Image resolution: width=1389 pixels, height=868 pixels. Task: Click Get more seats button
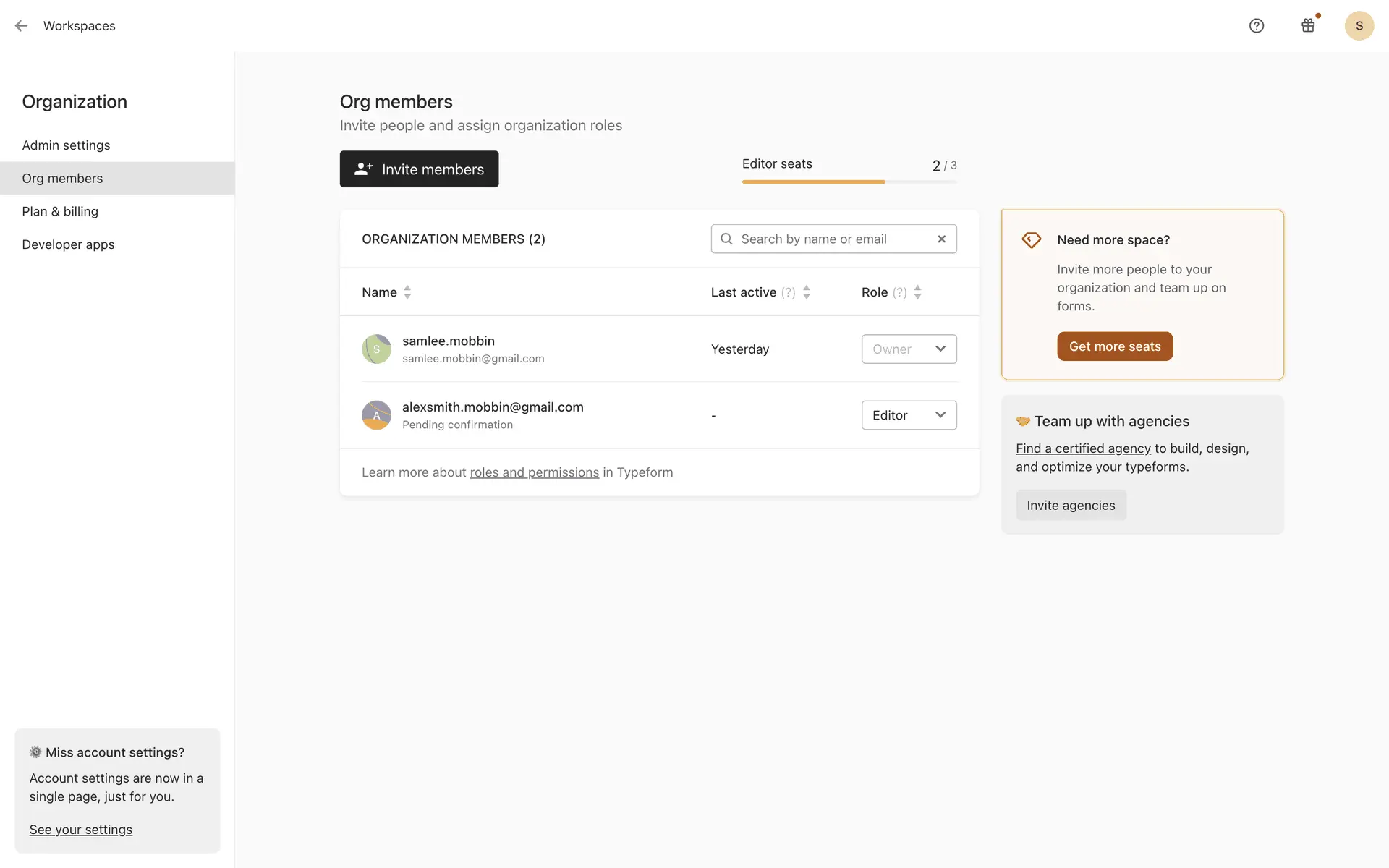pos(1114,346)
